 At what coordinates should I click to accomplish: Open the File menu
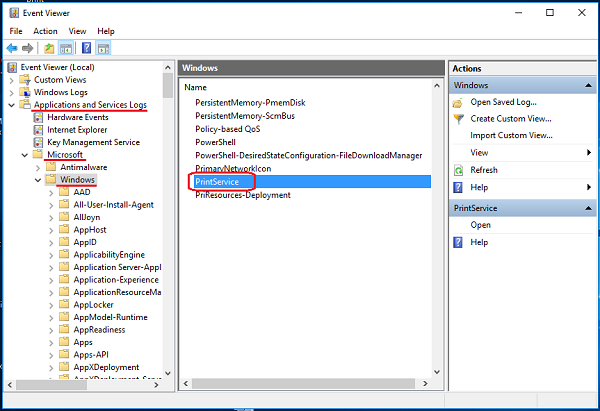(x=16, y=31)
